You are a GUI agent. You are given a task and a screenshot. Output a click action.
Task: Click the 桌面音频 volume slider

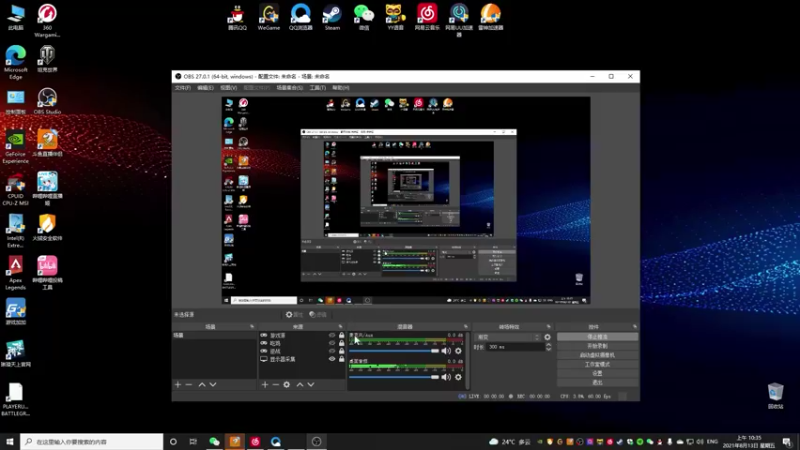[394, 377]
